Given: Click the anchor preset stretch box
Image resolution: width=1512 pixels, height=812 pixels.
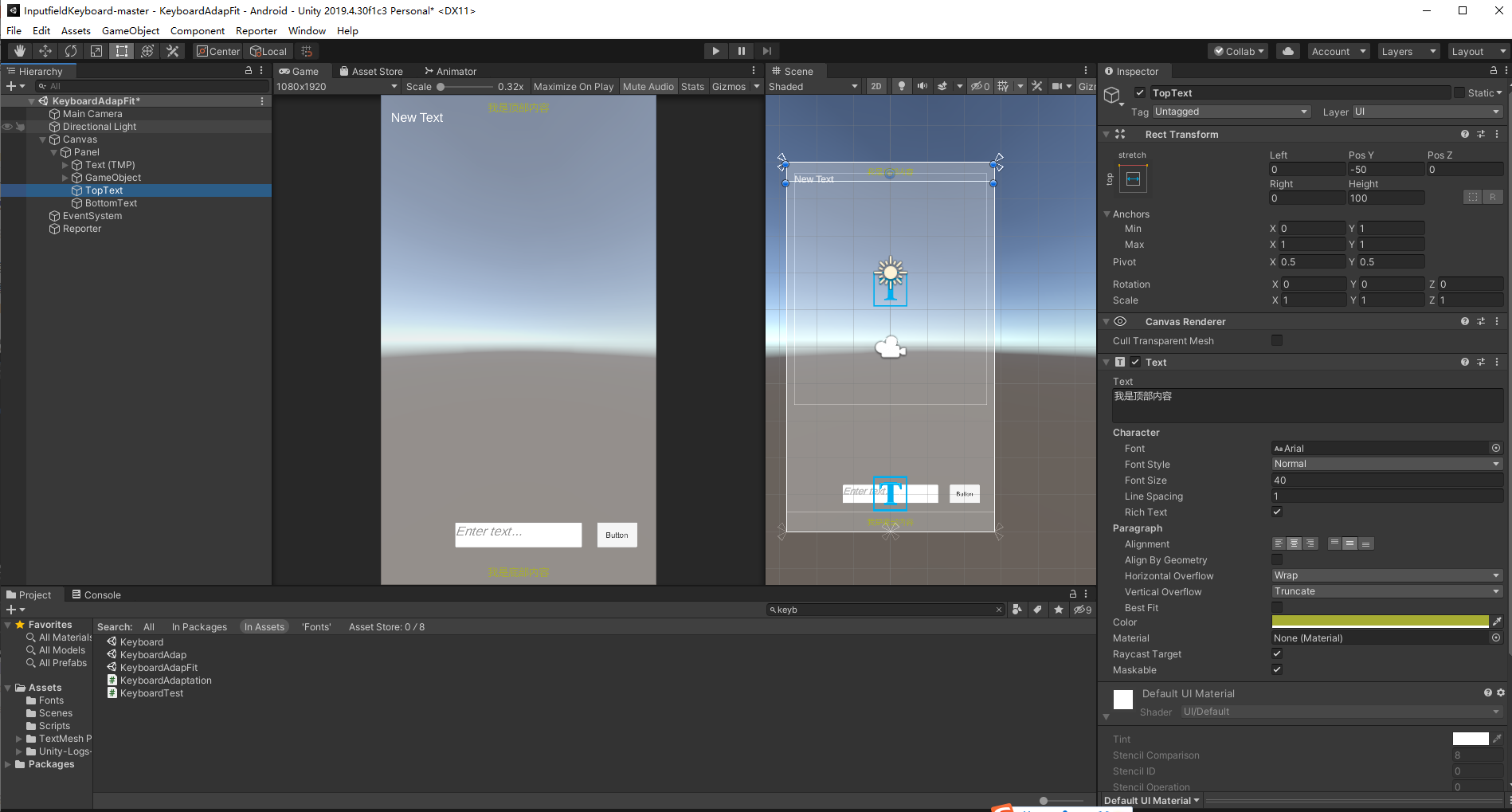Looking at the screenshot, I should pyautogui.click(x=1133, y=178).
